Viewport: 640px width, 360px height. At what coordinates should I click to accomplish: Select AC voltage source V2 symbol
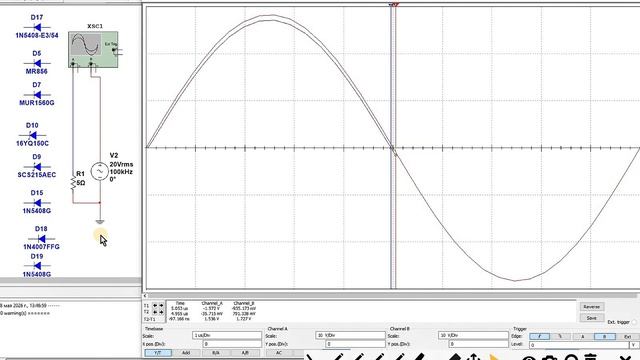tap(99, 171)
